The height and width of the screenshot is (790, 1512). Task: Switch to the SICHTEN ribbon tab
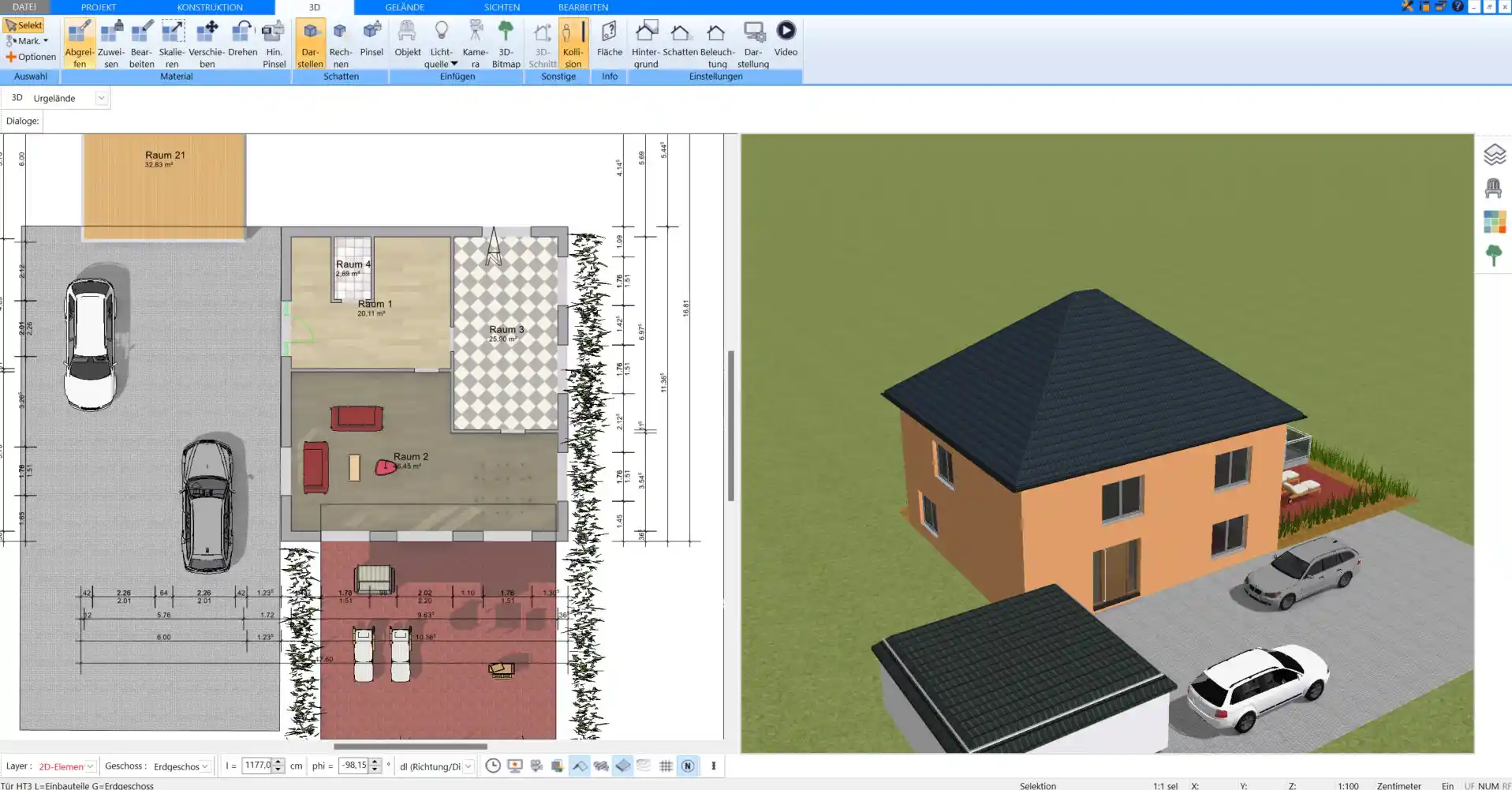point(502,7)
